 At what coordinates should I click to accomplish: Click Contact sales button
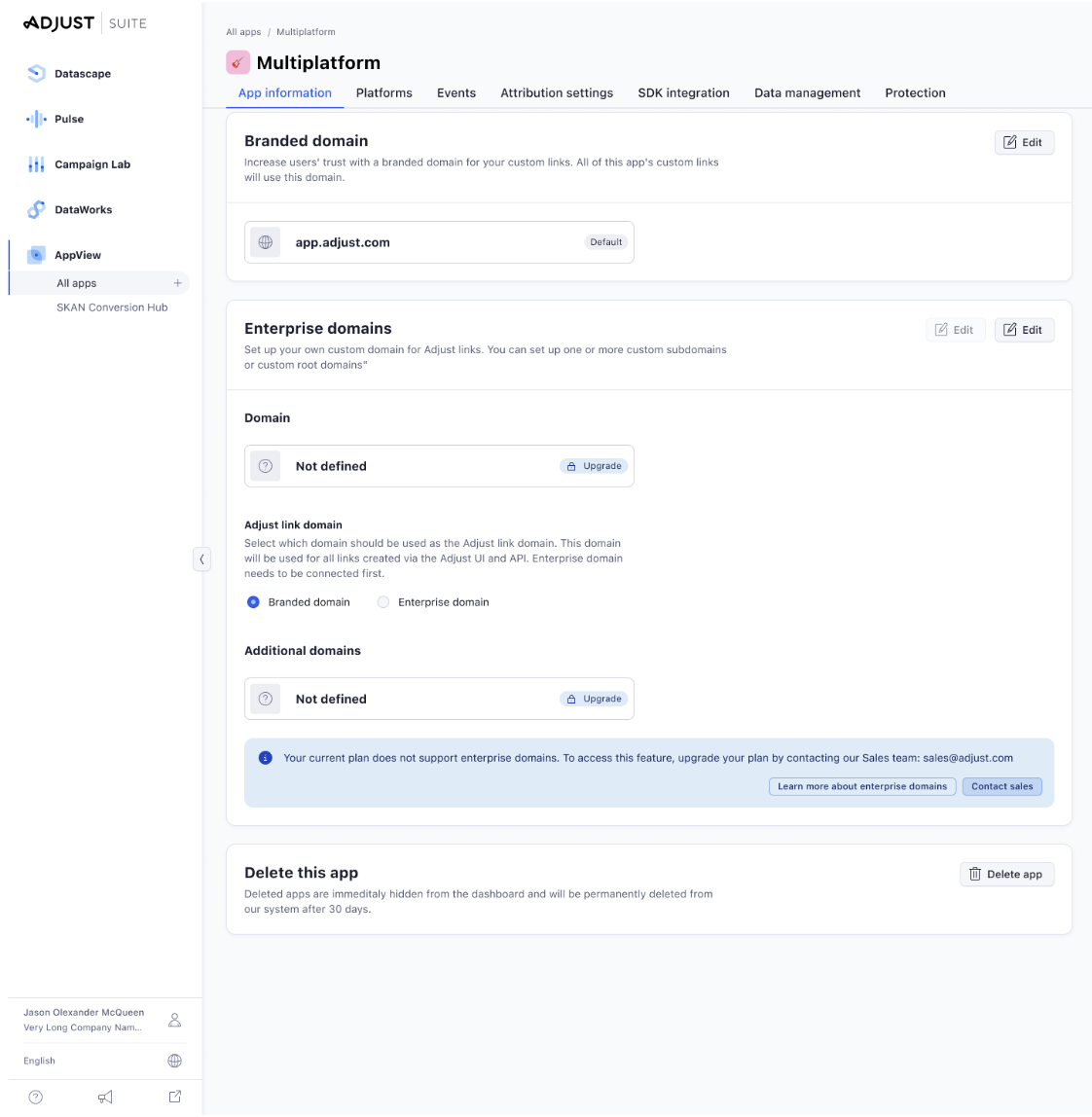(x=1002, y=786)
